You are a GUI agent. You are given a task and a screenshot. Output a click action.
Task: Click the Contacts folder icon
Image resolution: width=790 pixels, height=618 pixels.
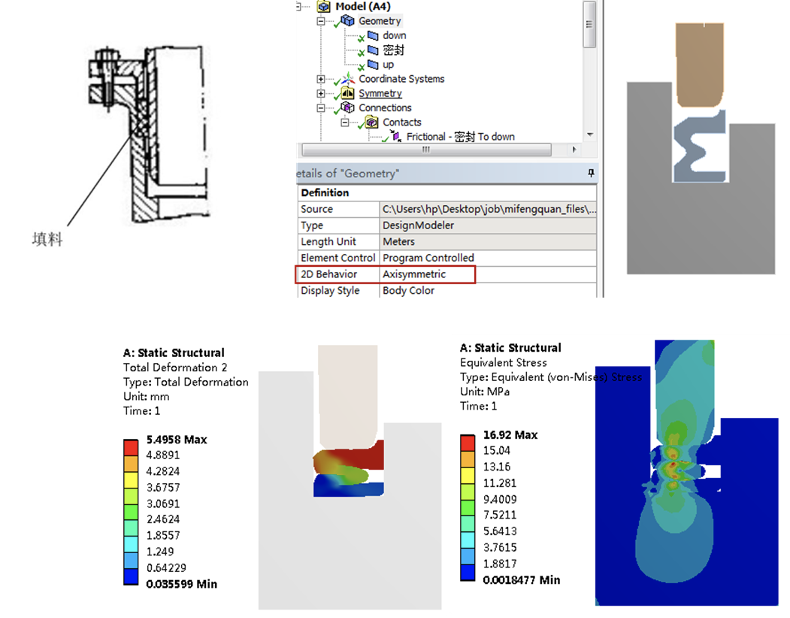(372, 122)
